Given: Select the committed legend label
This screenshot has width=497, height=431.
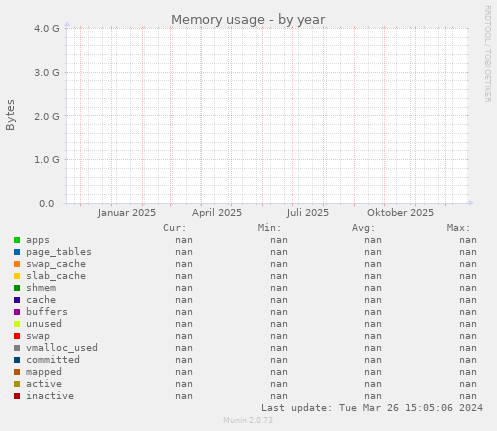Looking at the screenshot, I should tap(53, 360).
